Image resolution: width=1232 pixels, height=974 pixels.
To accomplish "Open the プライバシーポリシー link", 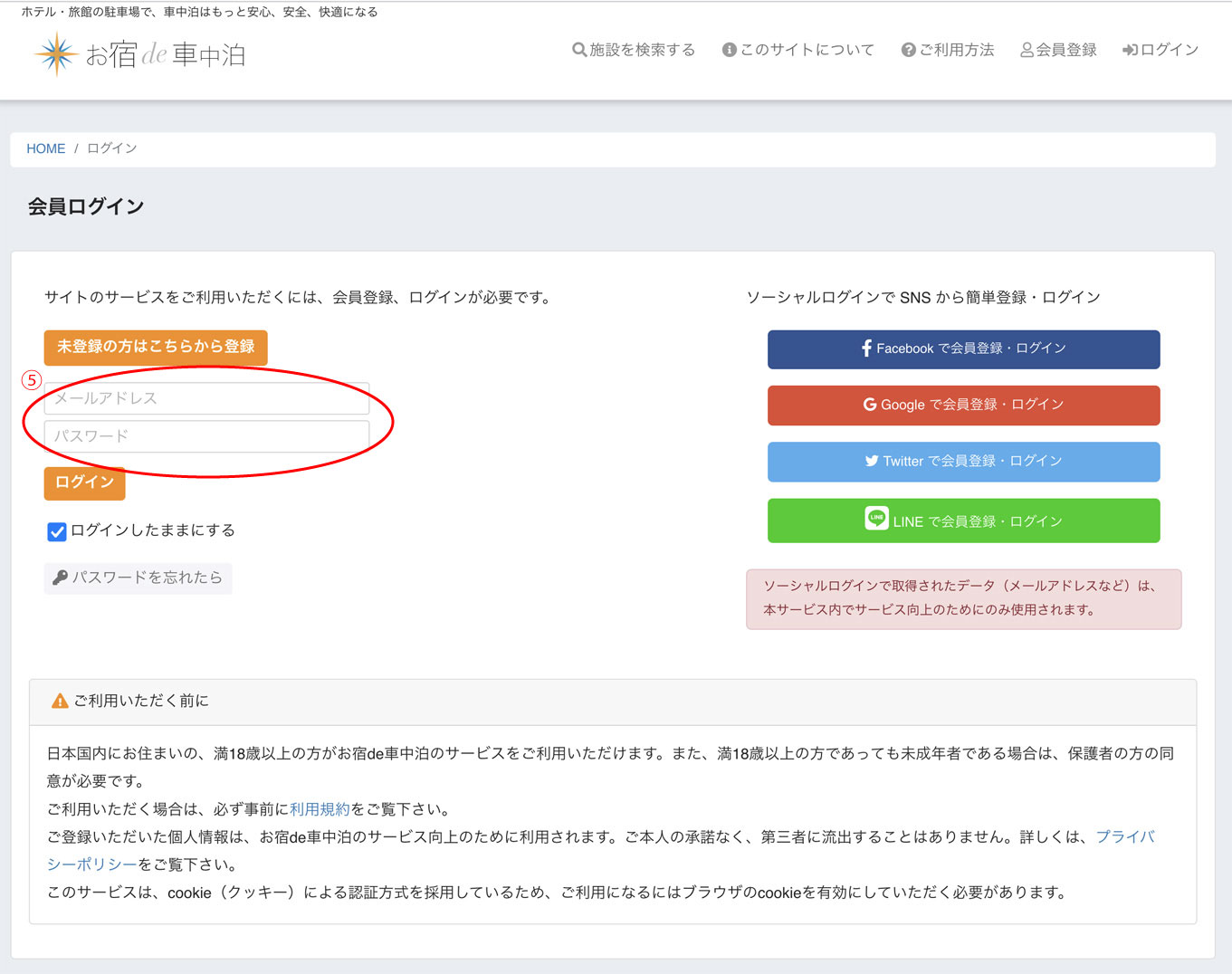I will tap(1125, 837).
